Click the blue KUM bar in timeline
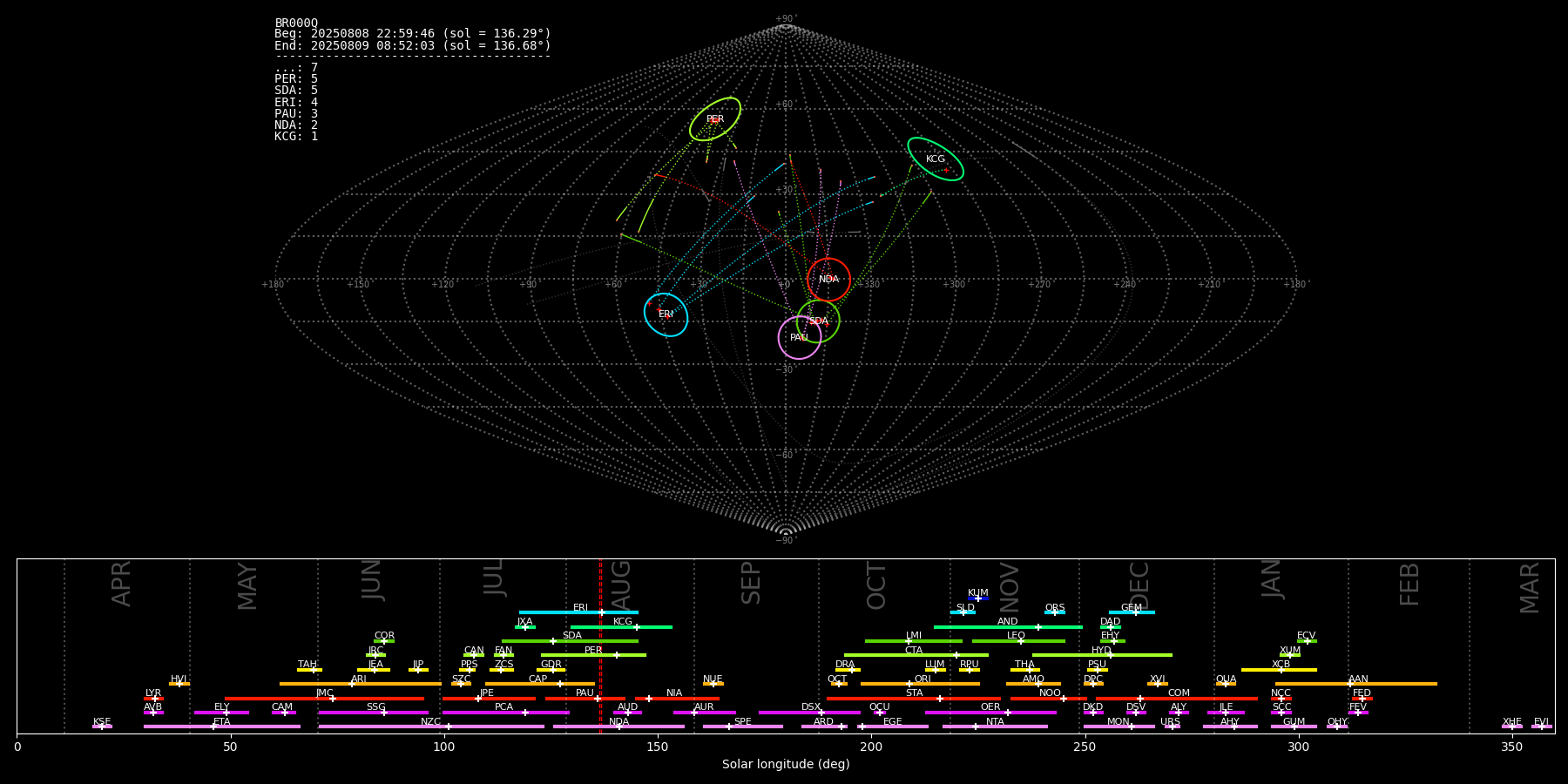The height and width of the screenshot is (784, 1568). [978, 598]
